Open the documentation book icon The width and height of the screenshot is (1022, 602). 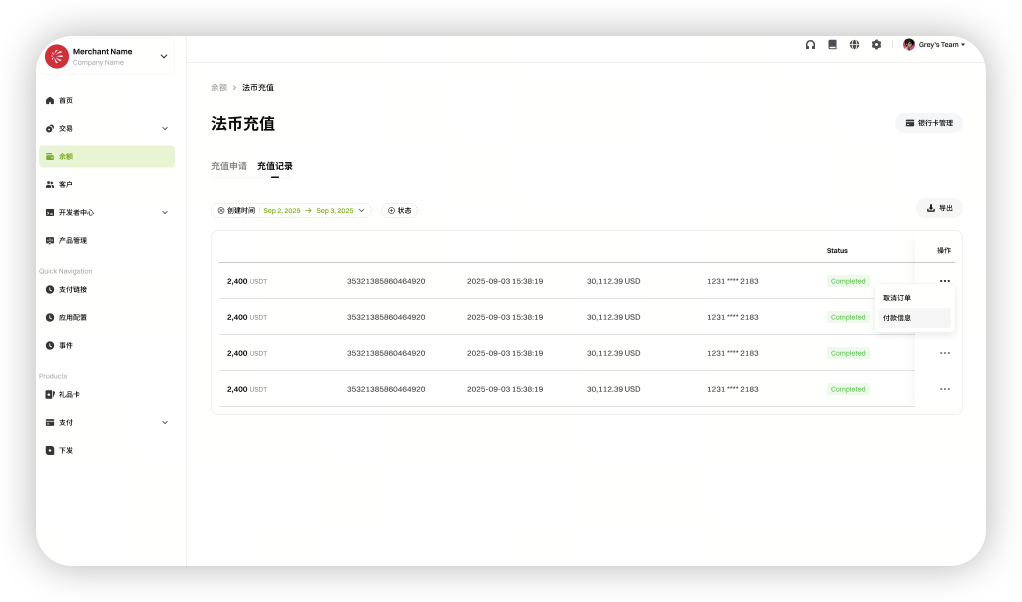[x=832, y=45]
